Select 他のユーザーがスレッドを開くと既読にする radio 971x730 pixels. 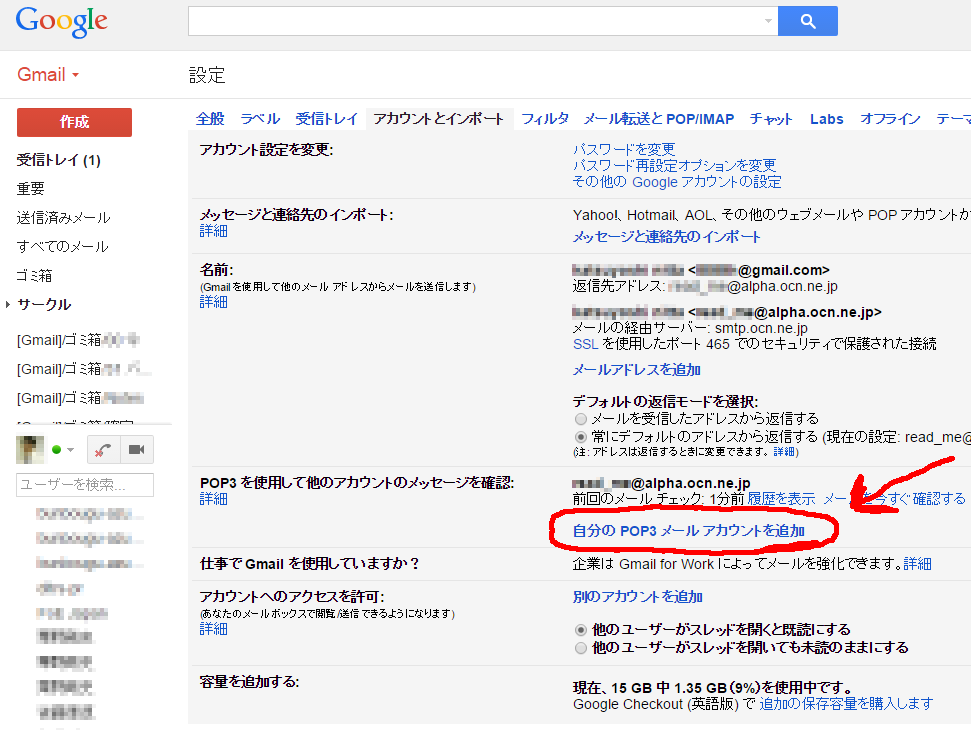pyautogui.click(x=580, y=630)
